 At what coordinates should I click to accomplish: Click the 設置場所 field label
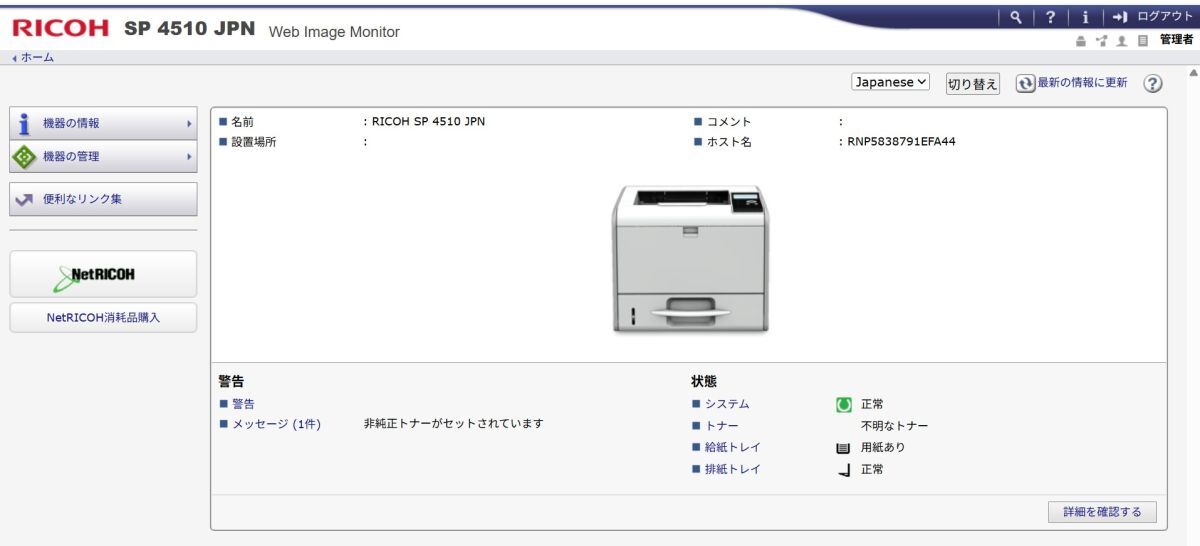pyautogui.click(x=254, y=142)
